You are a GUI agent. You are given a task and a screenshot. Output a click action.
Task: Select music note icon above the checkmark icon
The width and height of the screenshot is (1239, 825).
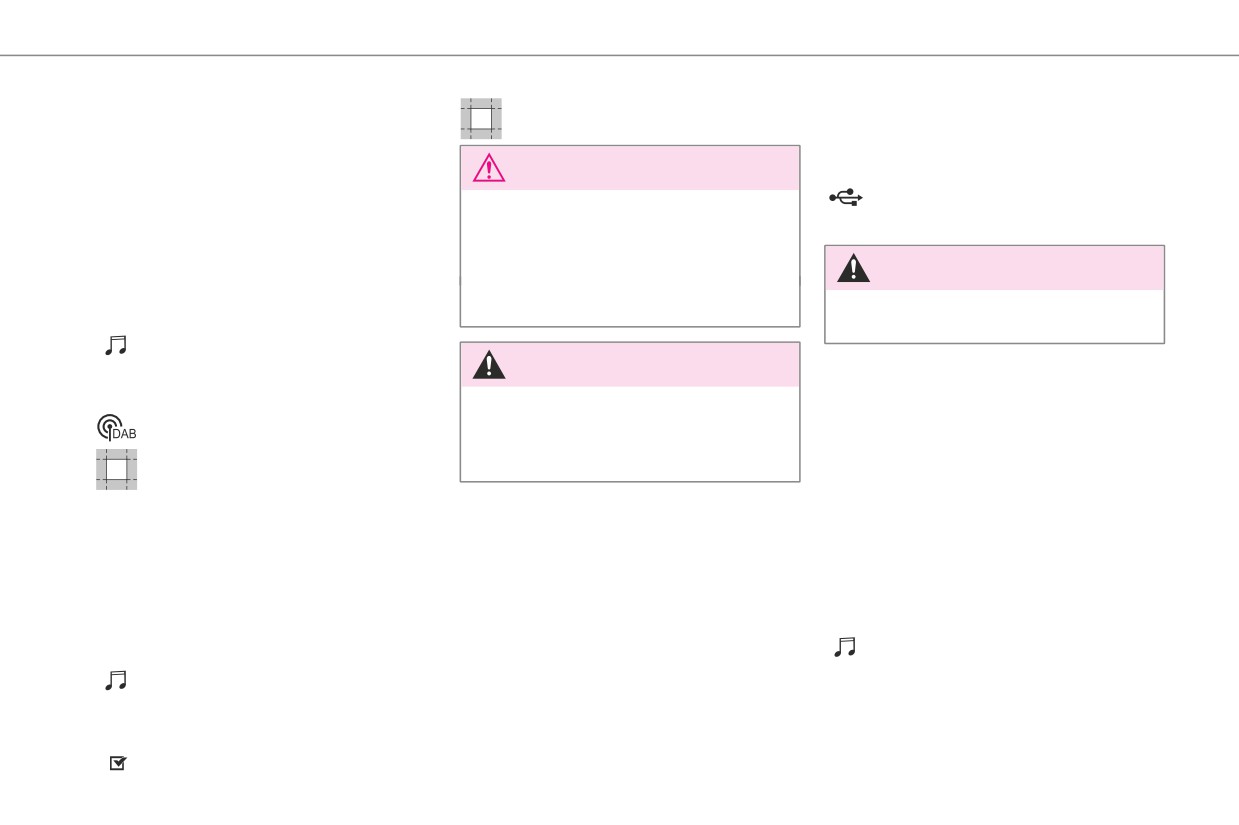[117, 680]
